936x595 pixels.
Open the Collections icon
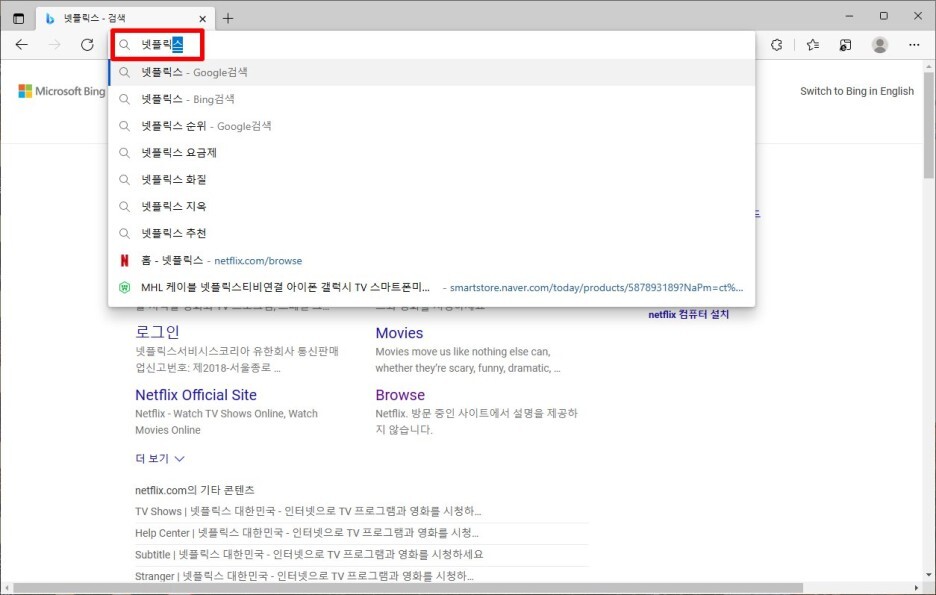845,45
